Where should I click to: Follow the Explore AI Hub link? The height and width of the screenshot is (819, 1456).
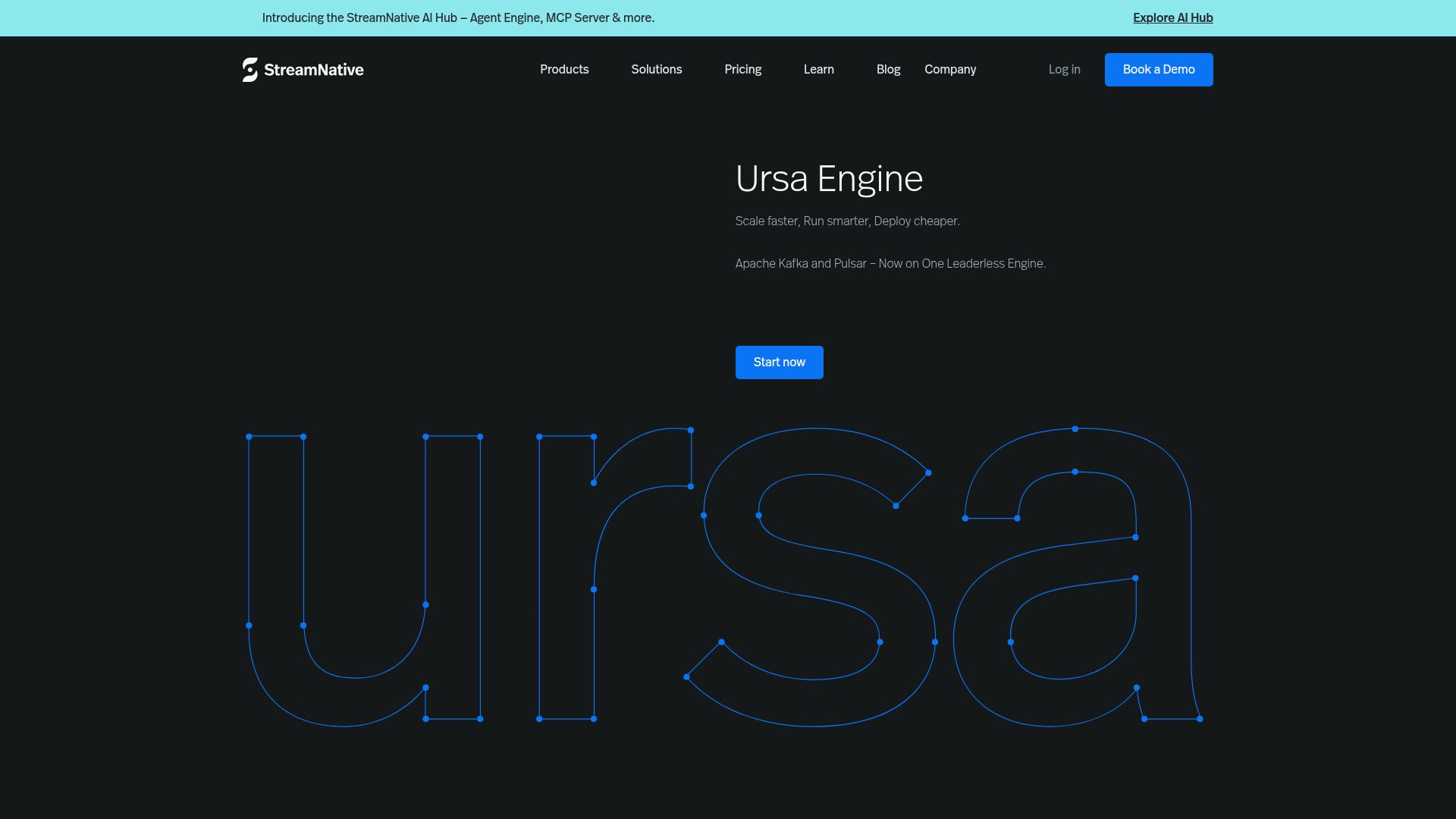pyautogui.click(x=1173, y=18)
